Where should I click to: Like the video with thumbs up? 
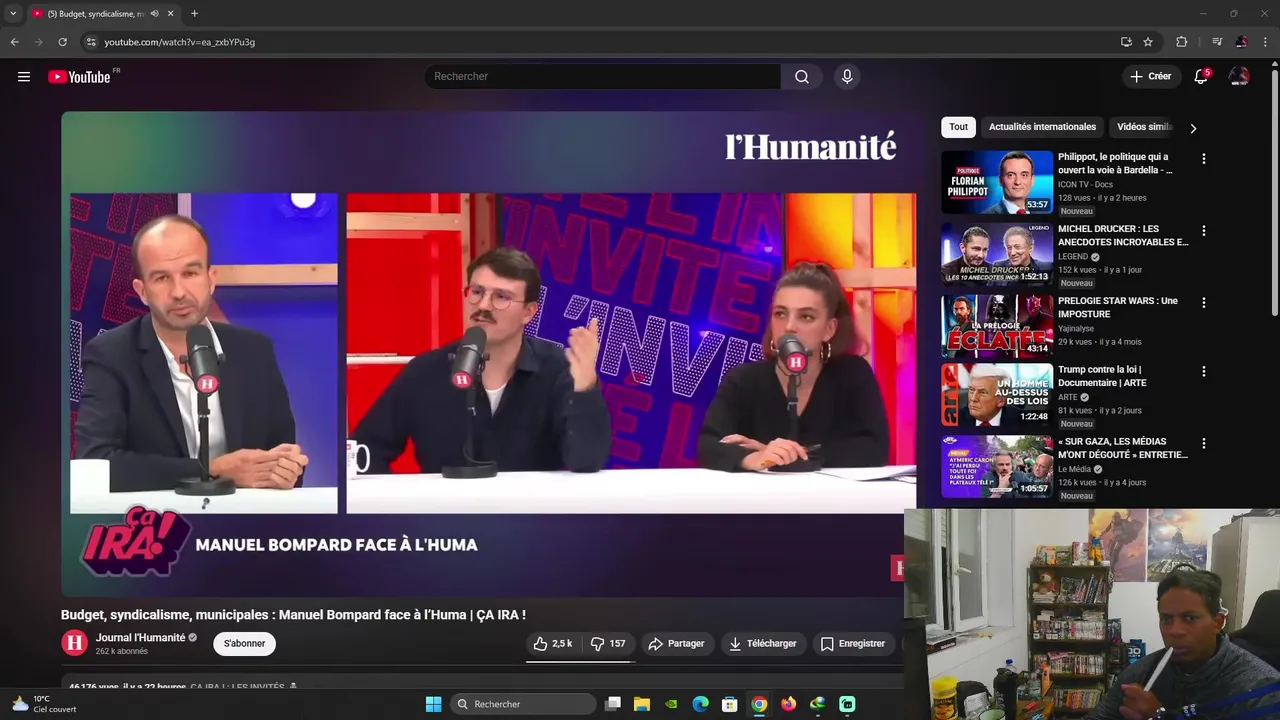point(552,644)
